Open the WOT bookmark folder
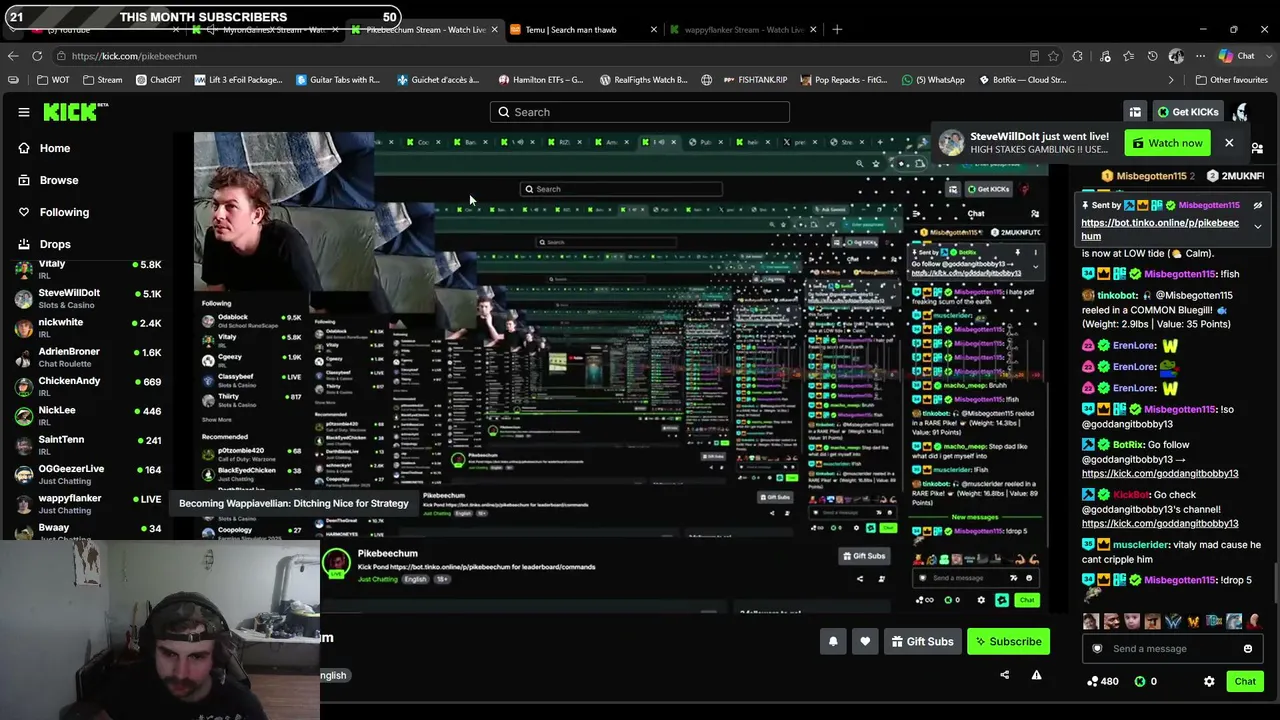 pos(53,80)
